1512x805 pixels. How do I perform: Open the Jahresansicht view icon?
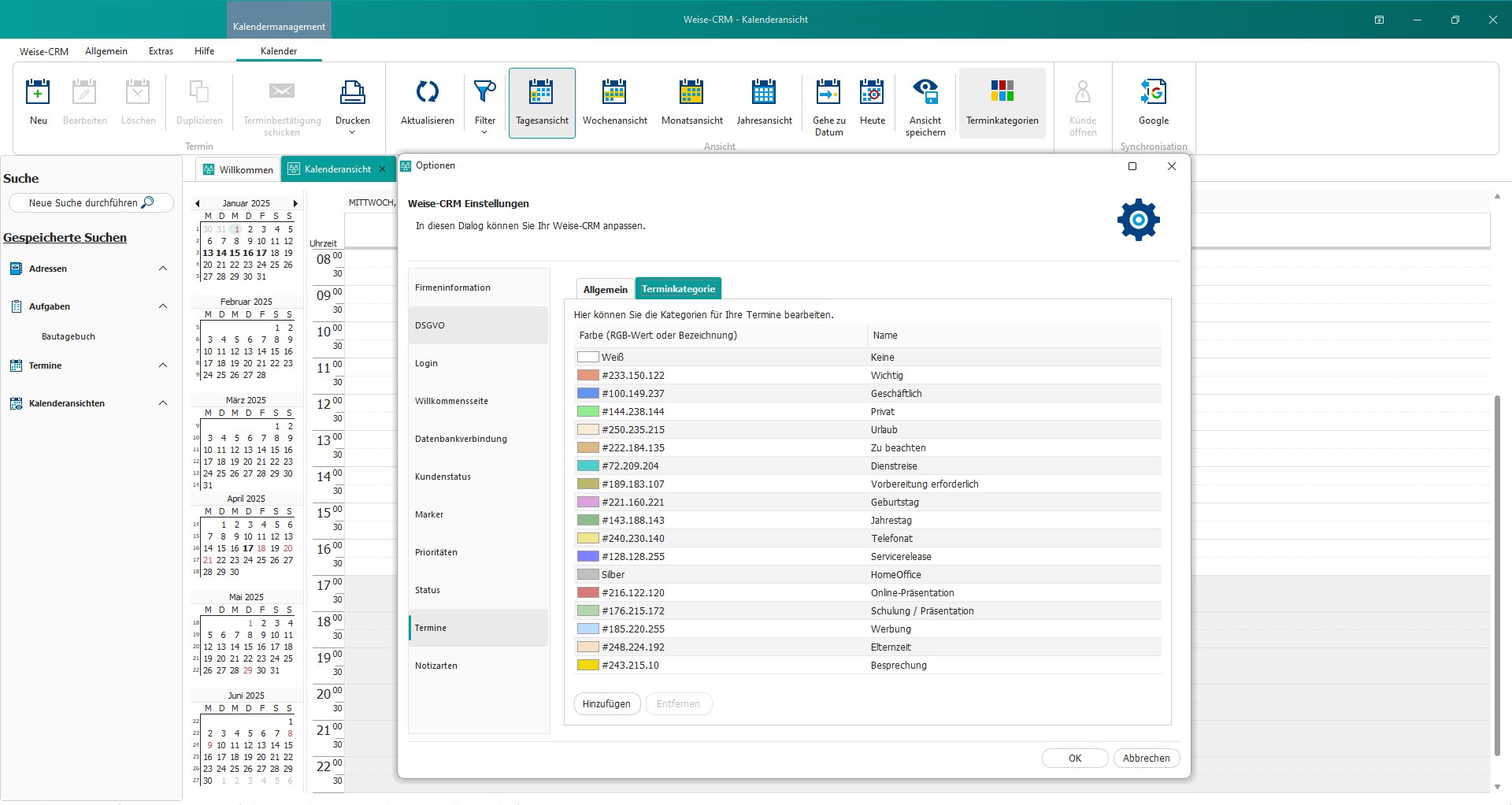point(764,92)
